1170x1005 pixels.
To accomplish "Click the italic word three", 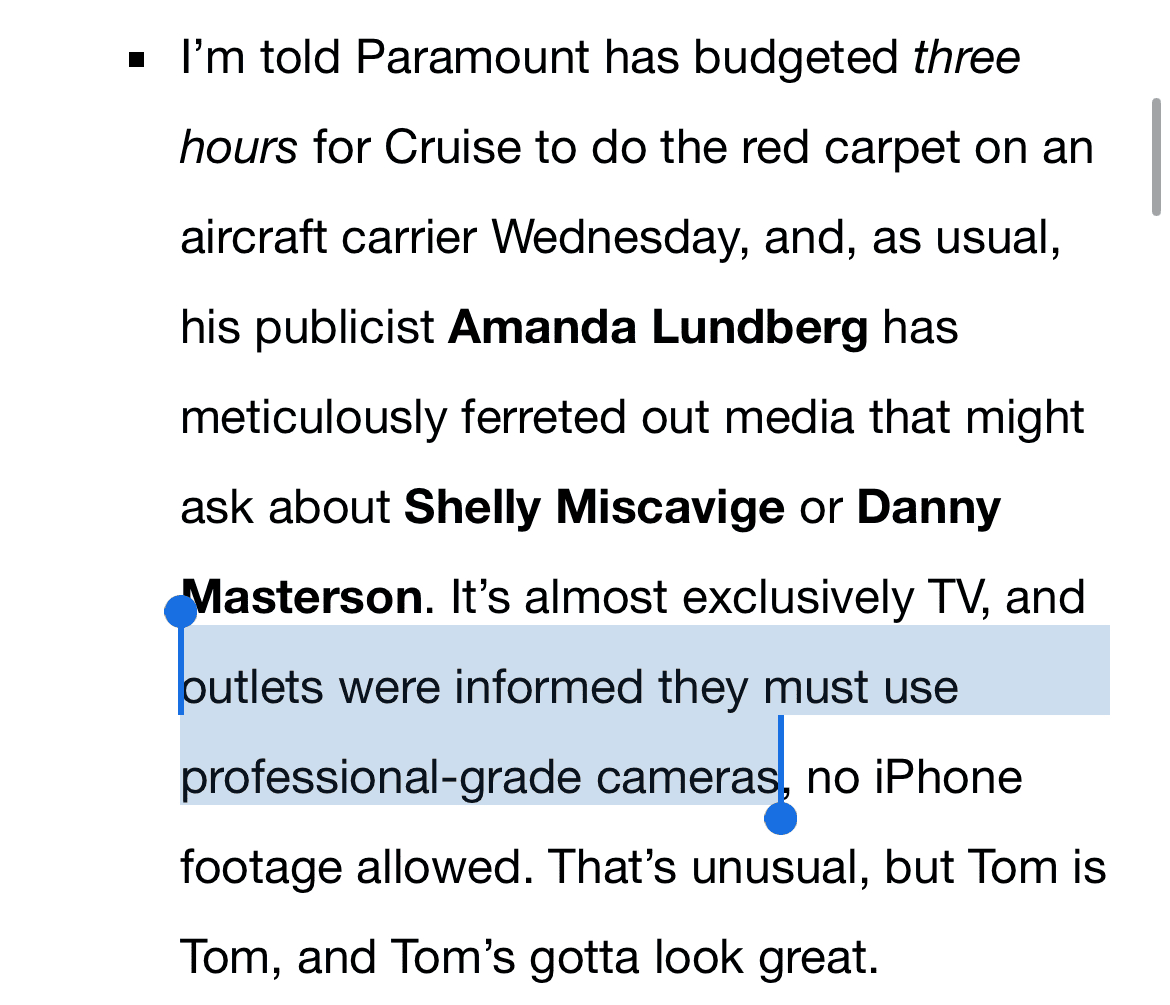I will coord(966,58).
